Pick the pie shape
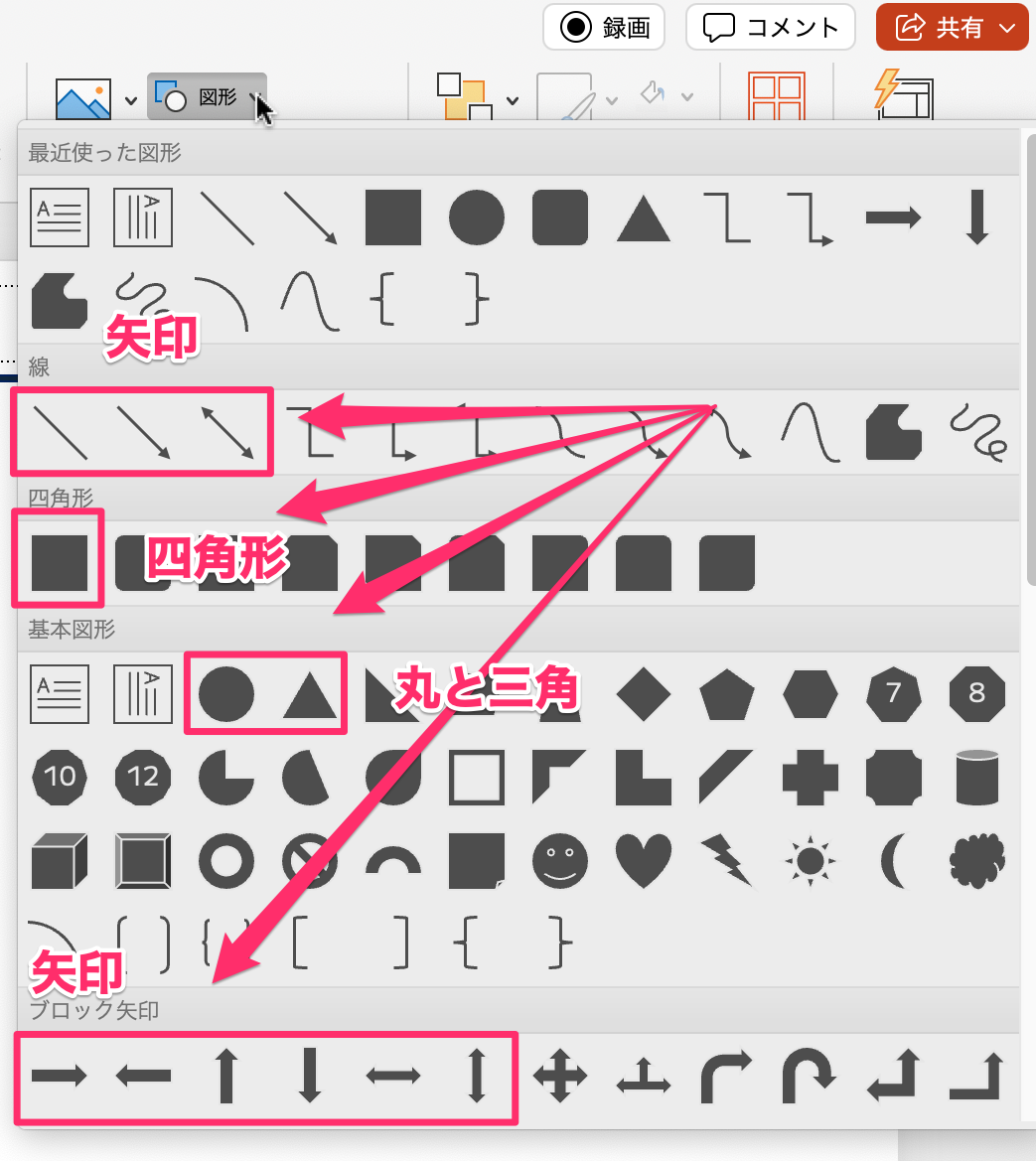This screenshot has width=1036, height=1161. coord(226,777)
